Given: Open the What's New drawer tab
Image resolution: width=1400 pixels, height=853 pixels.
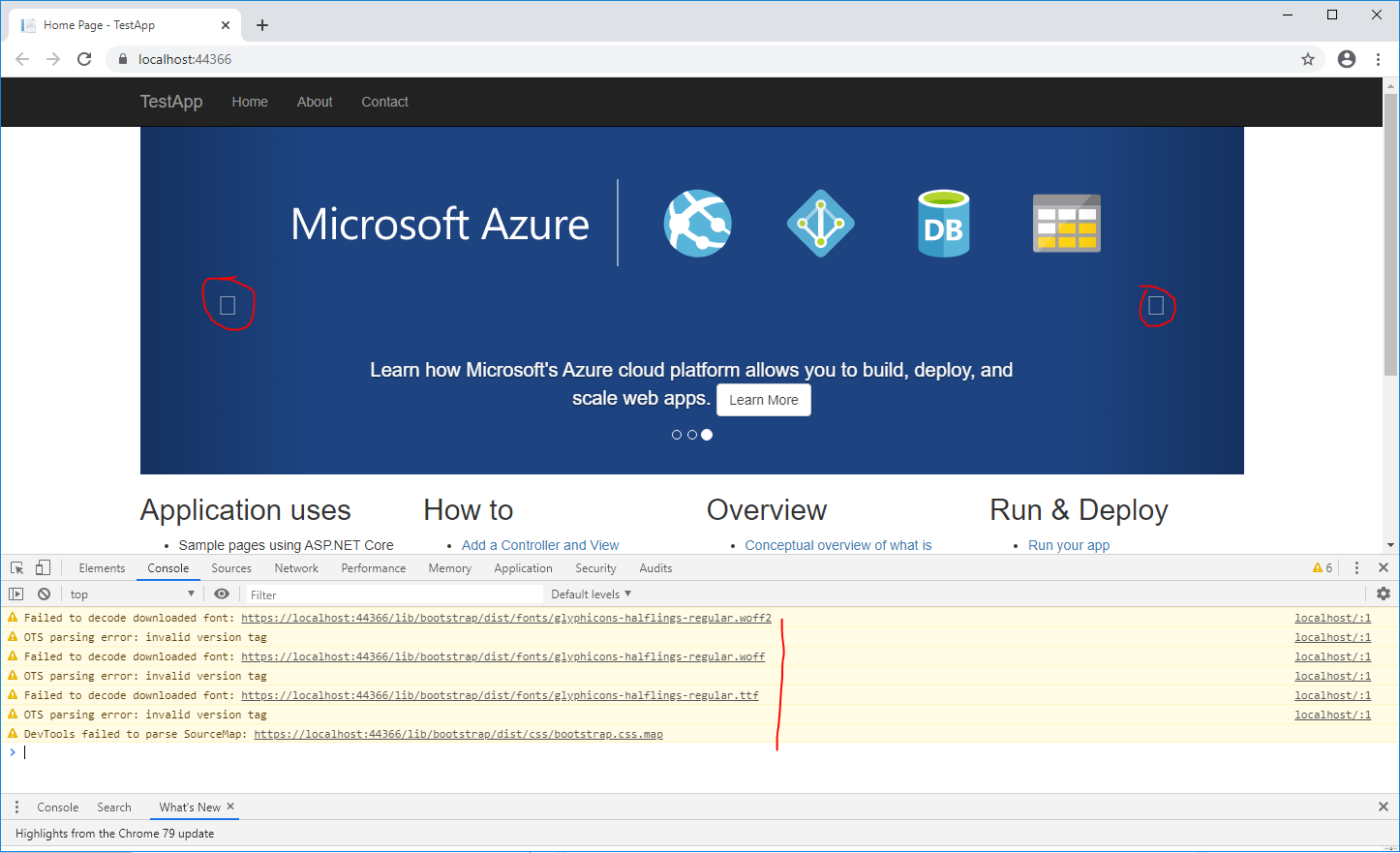Looking at the screenshot, I should (x=188, y=807).
